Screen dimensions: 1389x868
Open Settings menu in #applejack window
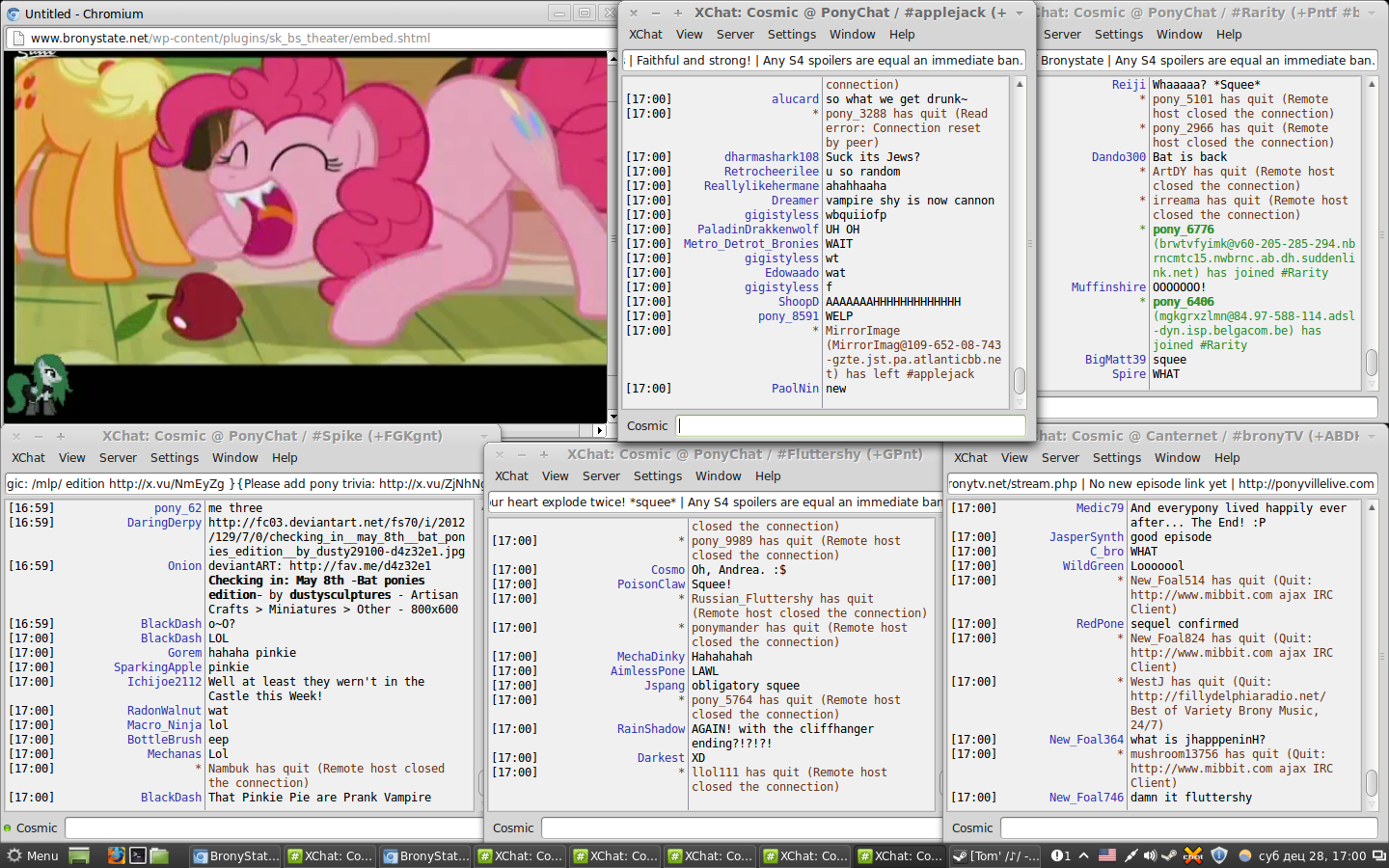coord(792,35)
